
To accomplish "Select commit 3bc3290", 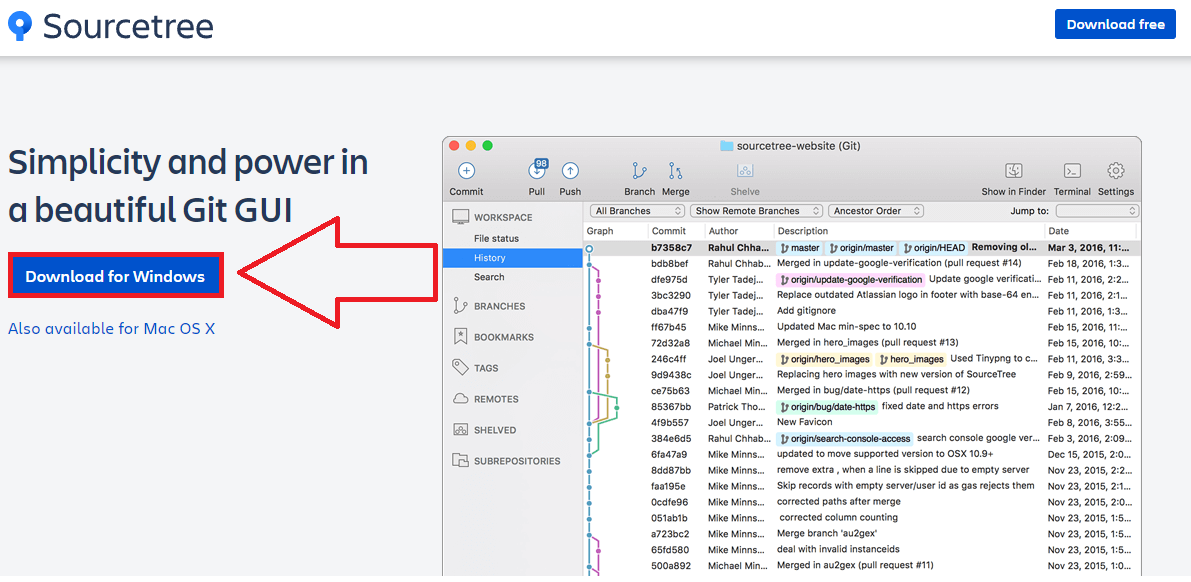I will click(862, 295).
